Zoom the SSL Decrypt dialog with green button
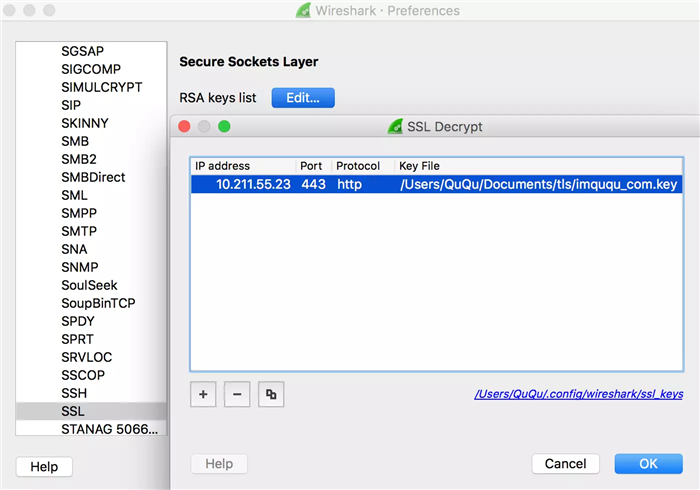Image resolution: width=700 pixels, height=490 pixels. click(224, 127)
